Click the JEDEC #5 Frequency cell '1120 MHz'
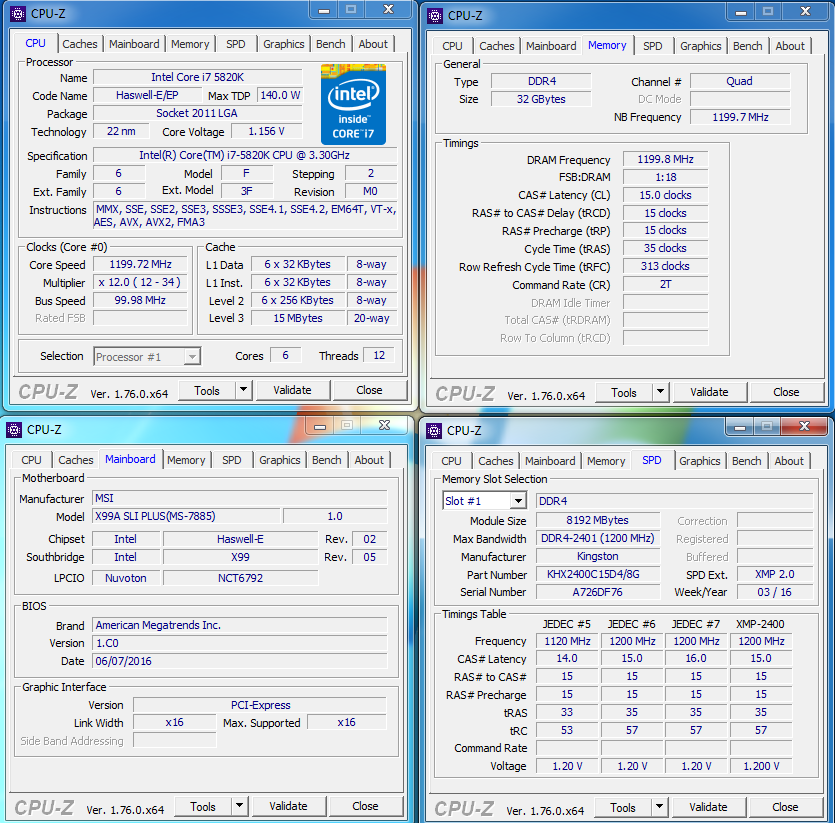The image size is (835, 823). 567,641
